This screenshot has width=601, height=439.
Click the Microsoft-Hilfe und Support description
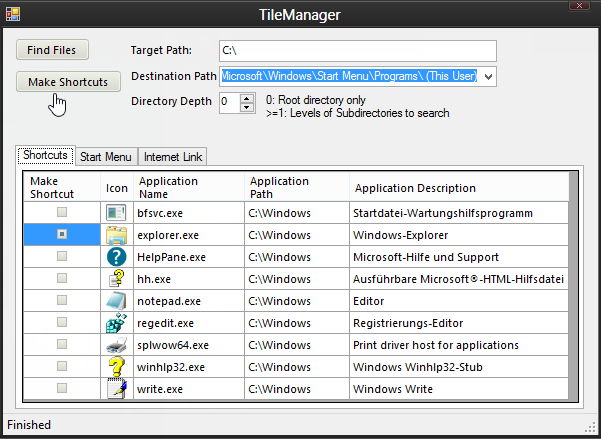(459, 257)
